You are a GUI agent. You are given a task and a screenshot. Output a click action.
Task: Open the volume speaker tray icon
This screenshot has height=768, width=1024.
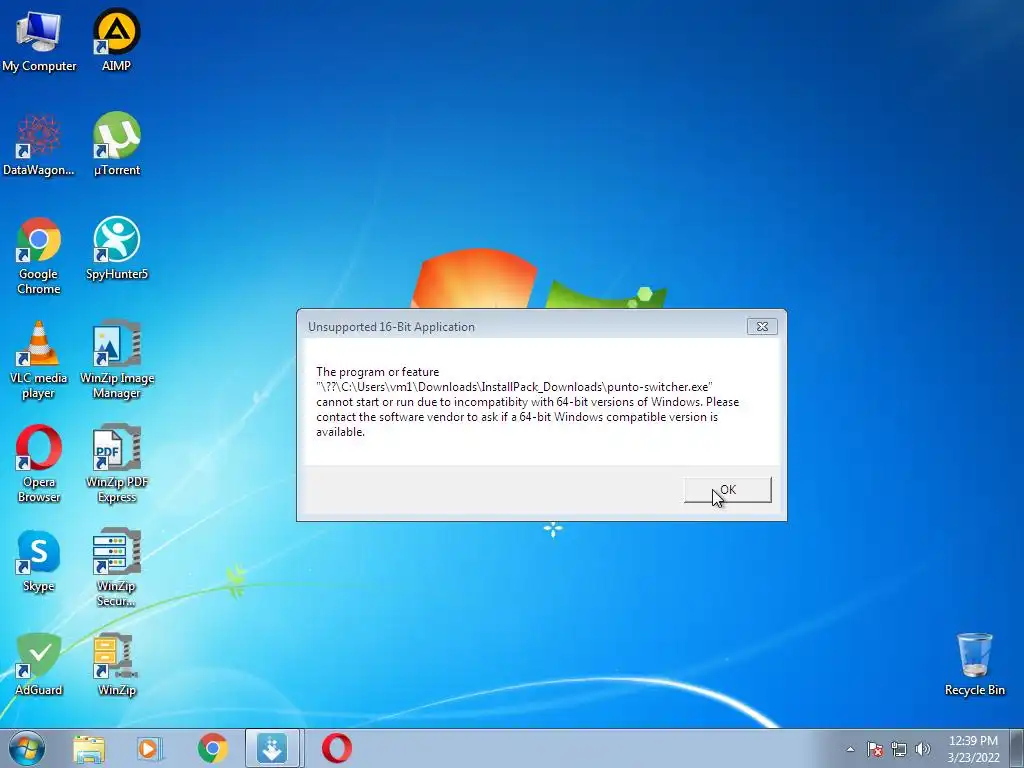point(923,749)
